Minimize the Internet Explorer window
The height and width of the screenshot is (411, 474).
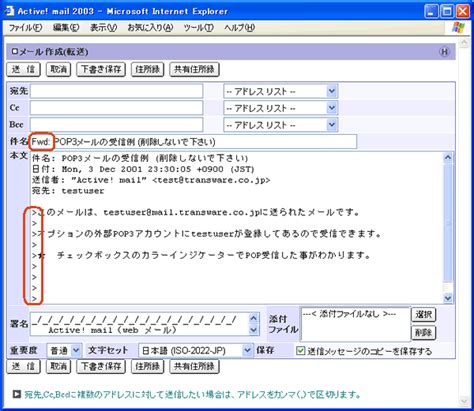(x=431, y=11)
